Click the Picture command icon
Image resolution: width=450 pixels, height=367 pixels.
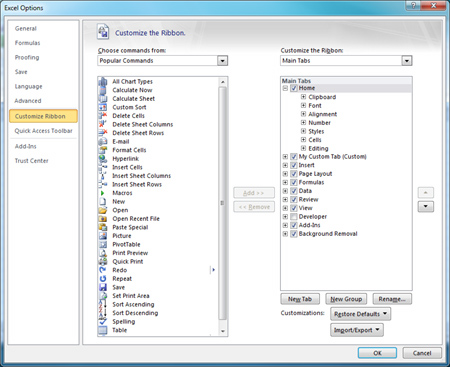[x=103, y=236]
